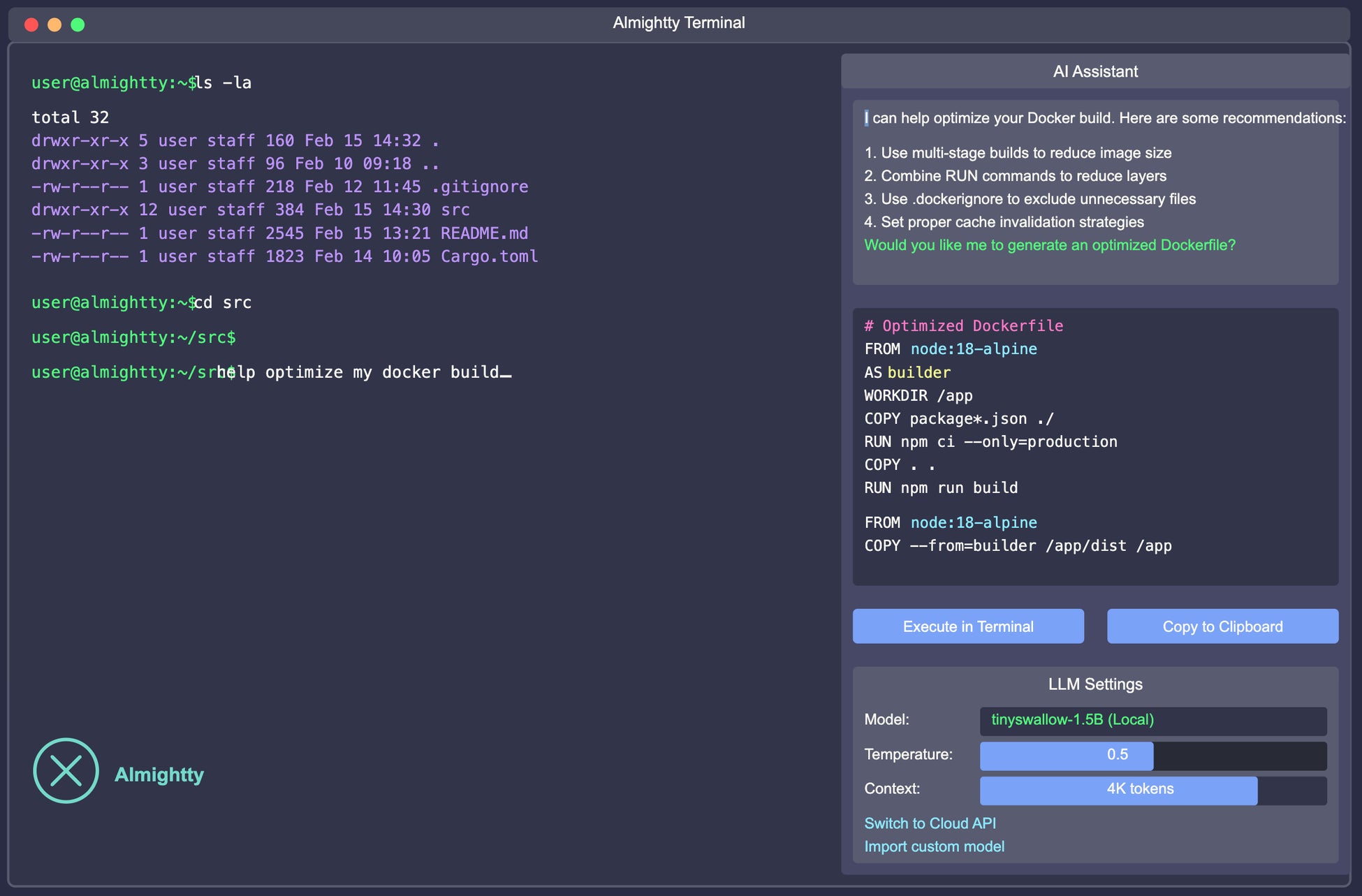This screenshot has width=1362, height=896.
Task: Click the AI Assistant panel header
Action: 1094,71
